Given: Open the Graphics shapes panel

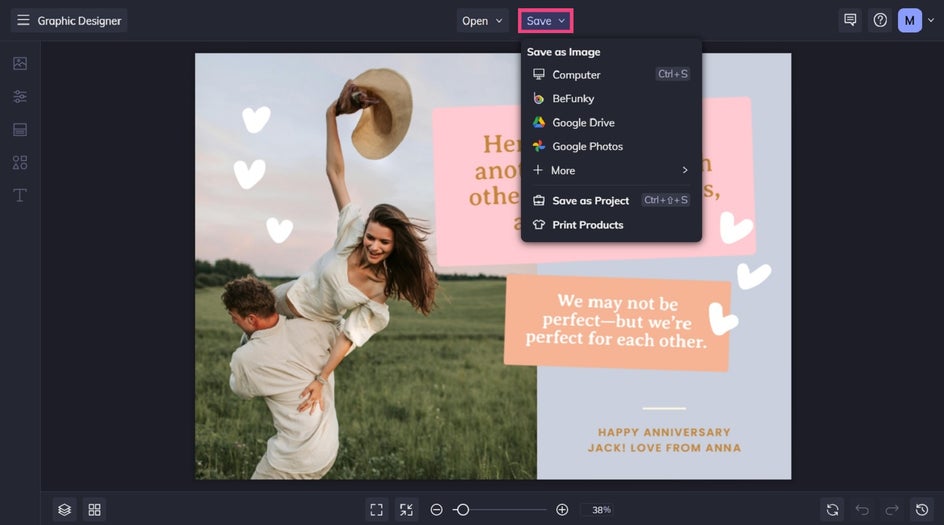Looking at the screenshot, I should [20, 163].
